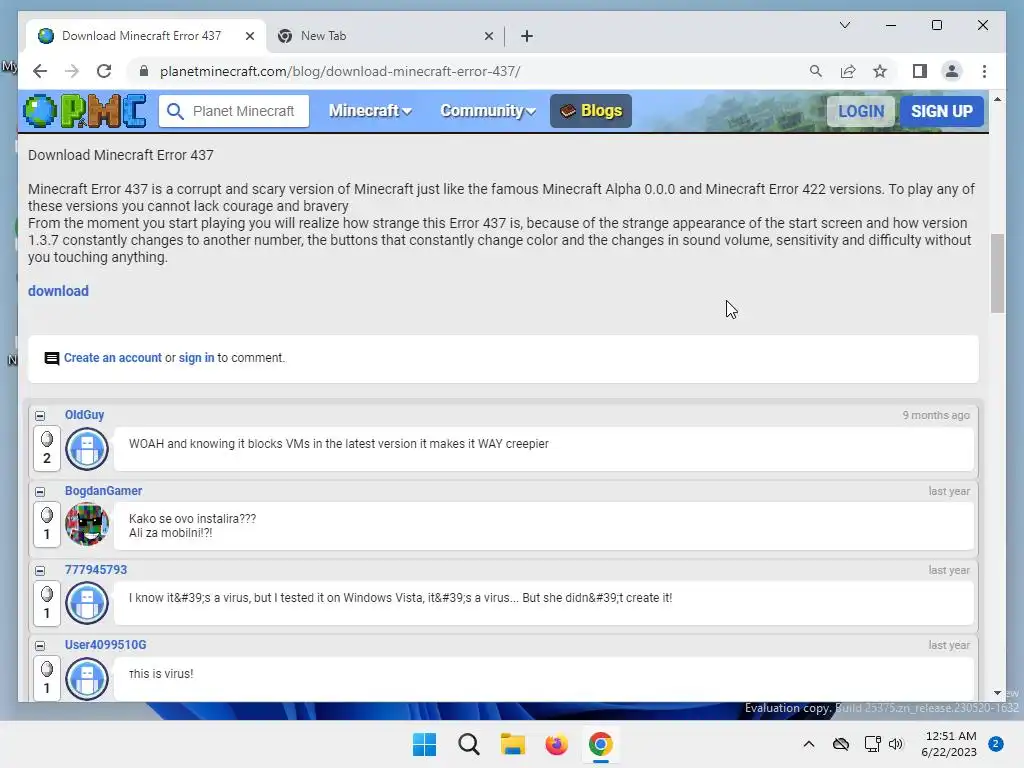Go forward with the forward arrow
Viewport: 1024px width, 768px height.
point(72,71)
